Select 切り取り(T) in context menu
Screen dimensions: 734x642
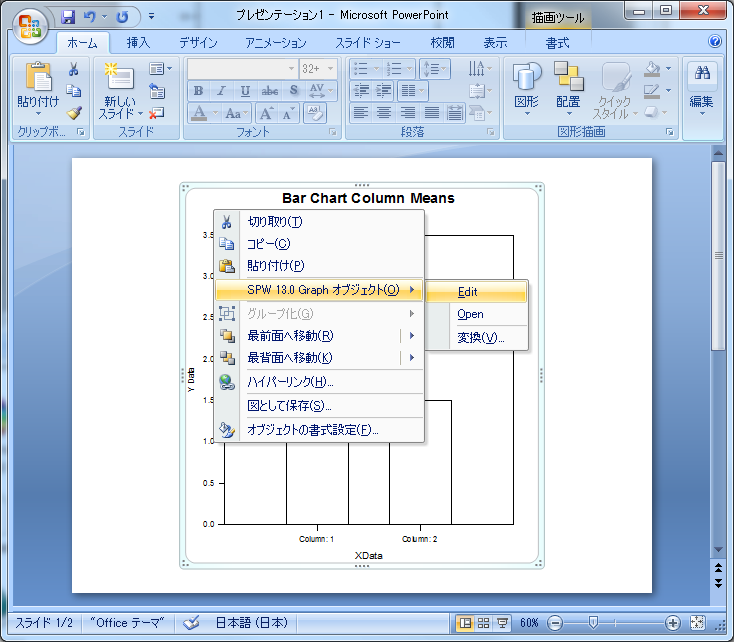coord(319,221)
